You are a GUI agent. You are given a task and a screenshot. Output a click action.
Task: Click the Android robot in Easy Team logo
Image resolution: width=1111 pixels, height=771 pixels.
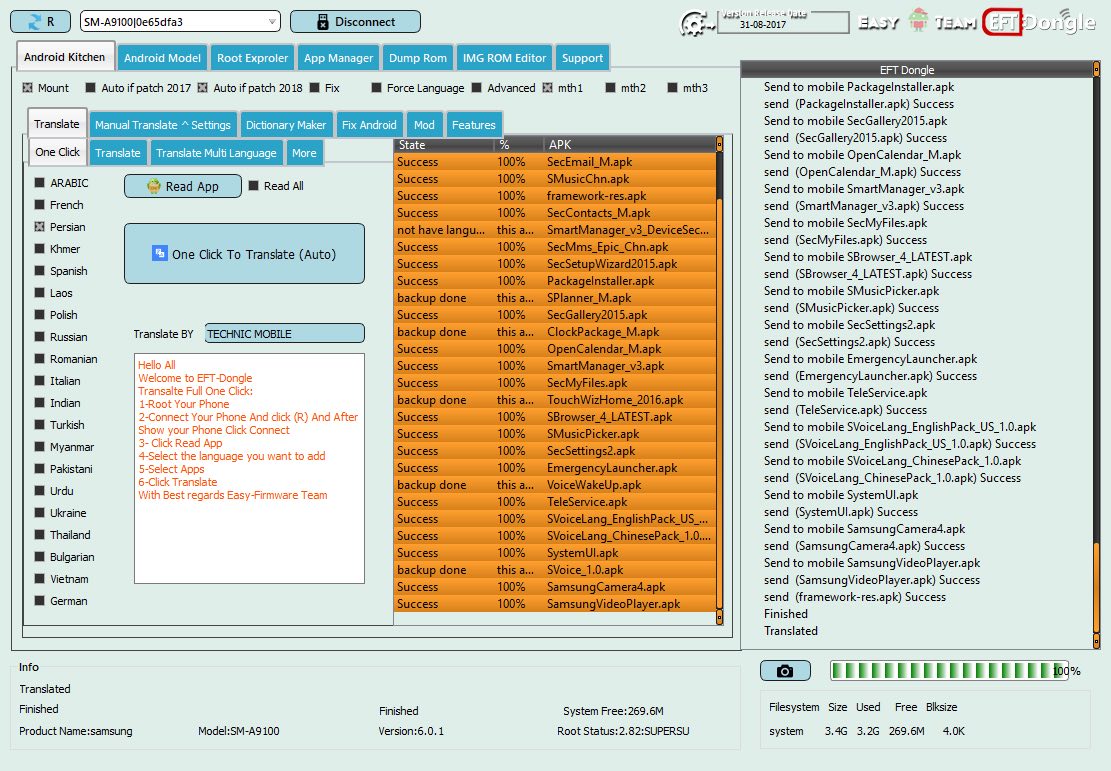(918, 21)
